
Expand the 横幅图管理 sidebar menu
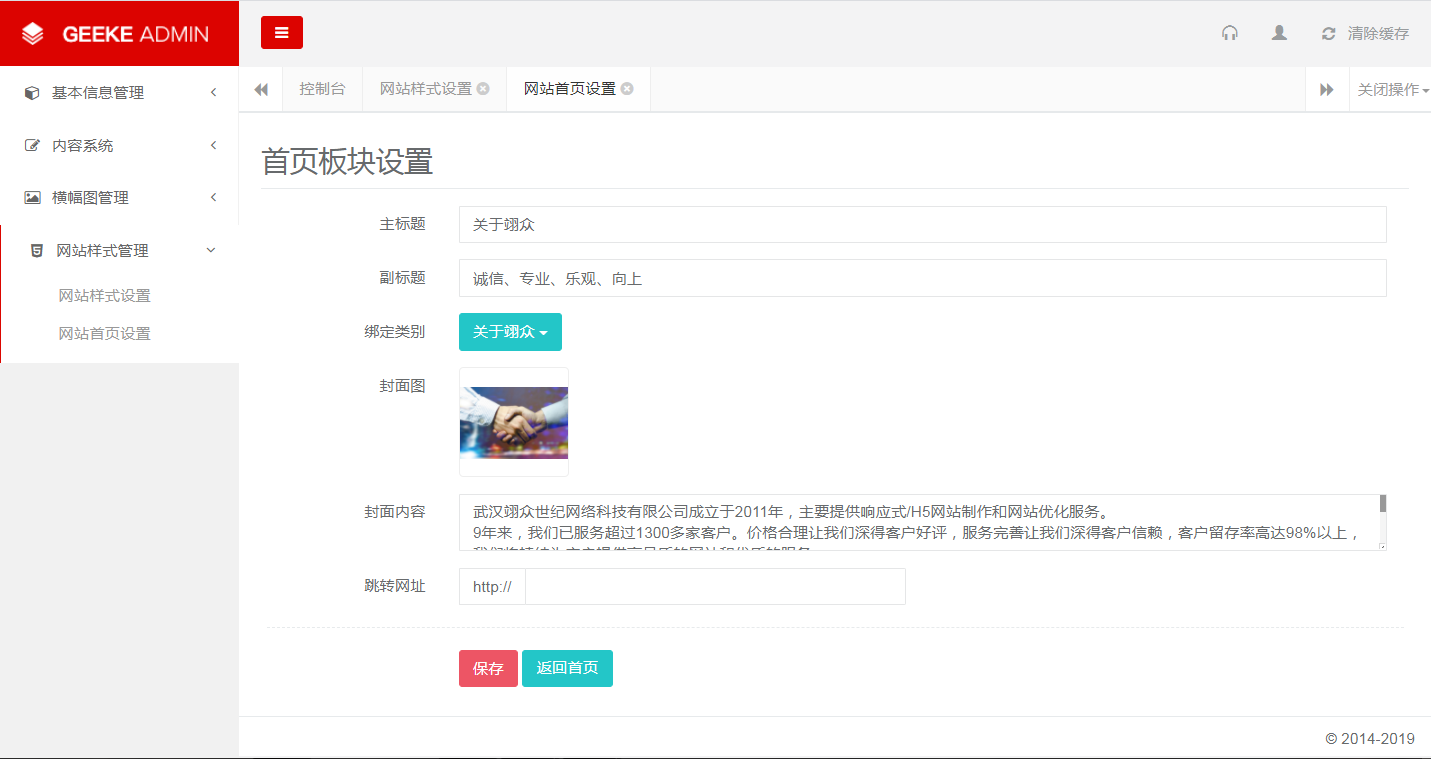tap(119, 198)
